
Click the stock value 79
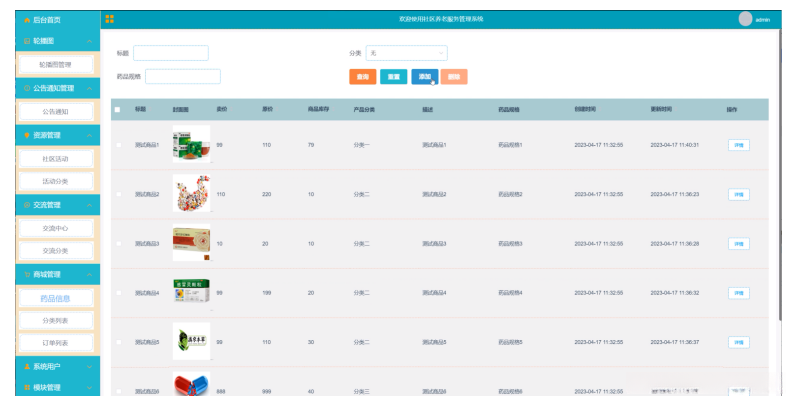tap(311, 145)
